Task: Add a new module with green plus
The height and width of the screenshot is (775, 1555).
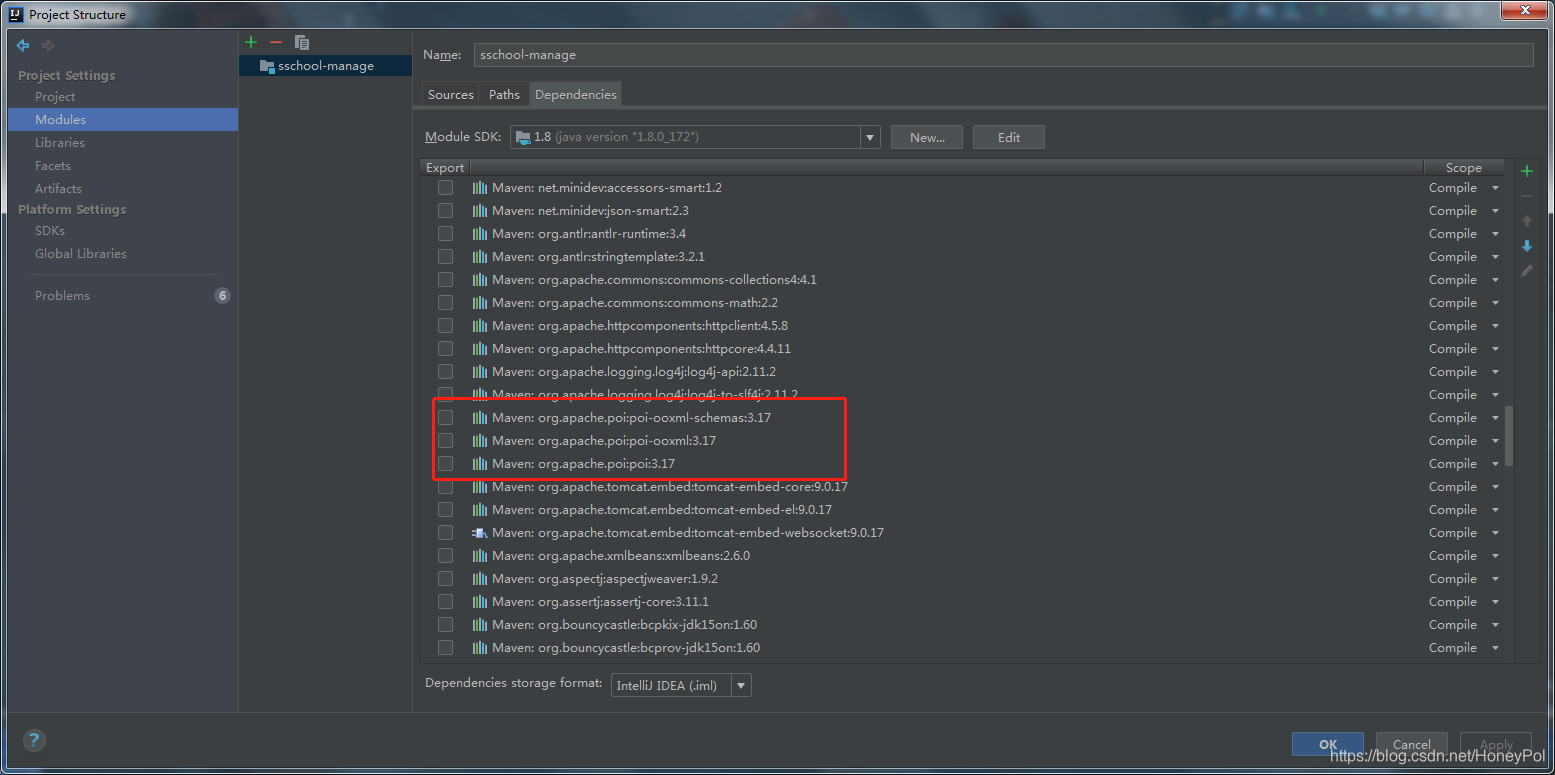Action: click(251, 42)
